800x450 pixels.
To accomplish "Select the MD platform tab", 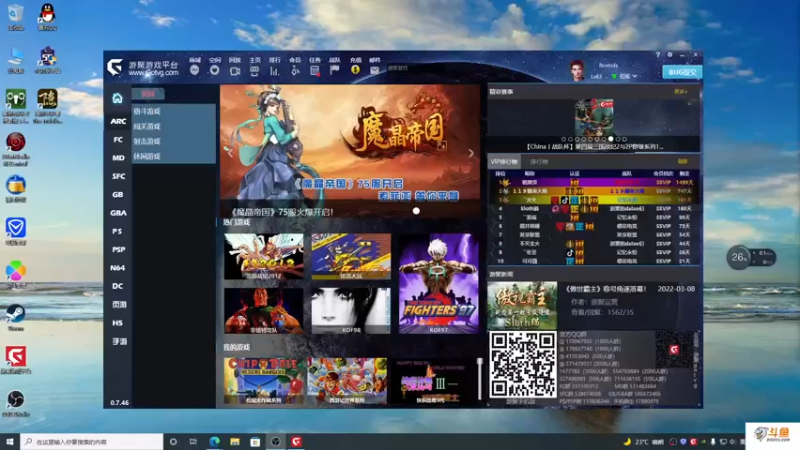I will pyautogui.click(x=118, y=158).
